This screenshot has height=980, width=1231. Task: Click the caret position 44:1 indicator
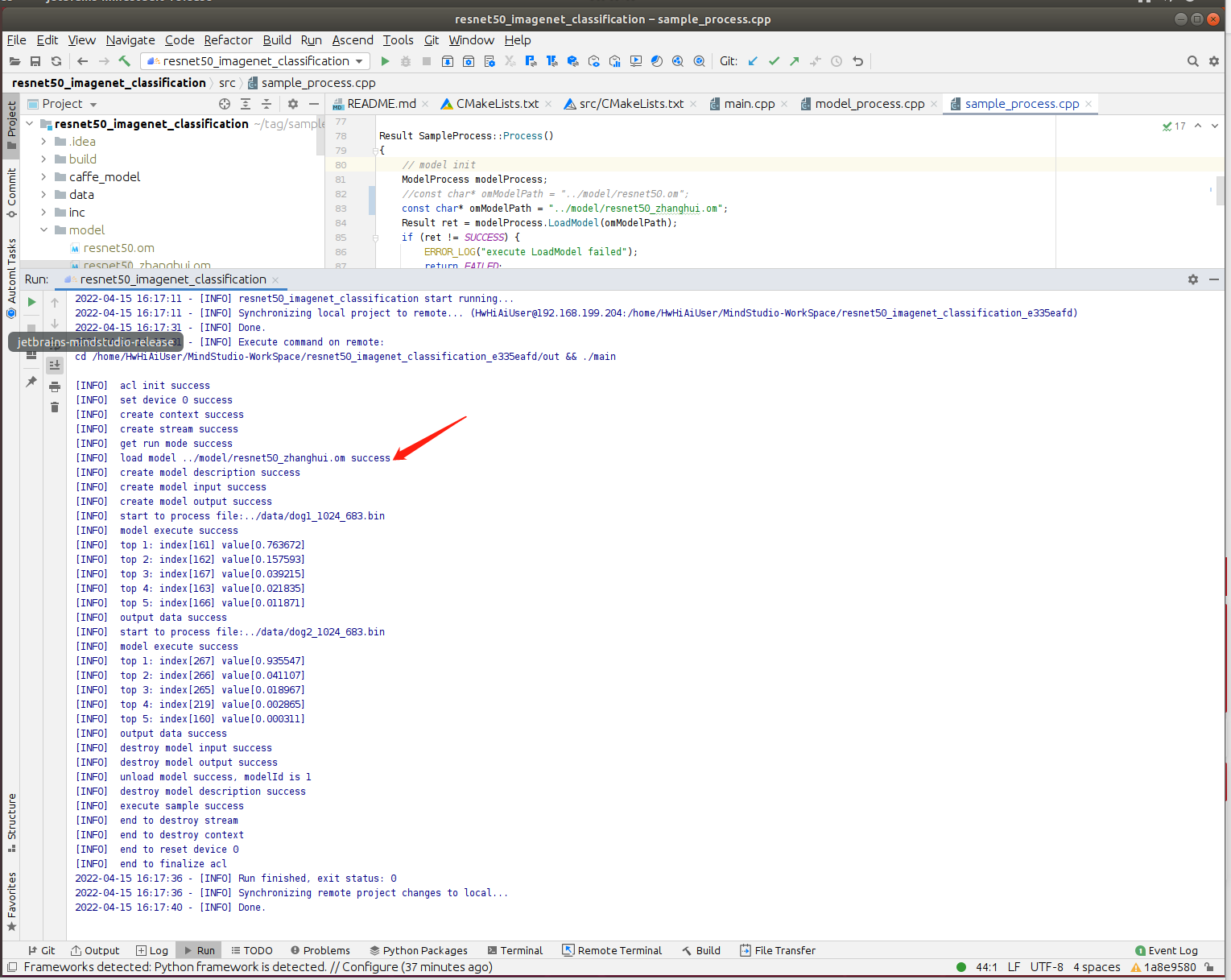(986, 967)
